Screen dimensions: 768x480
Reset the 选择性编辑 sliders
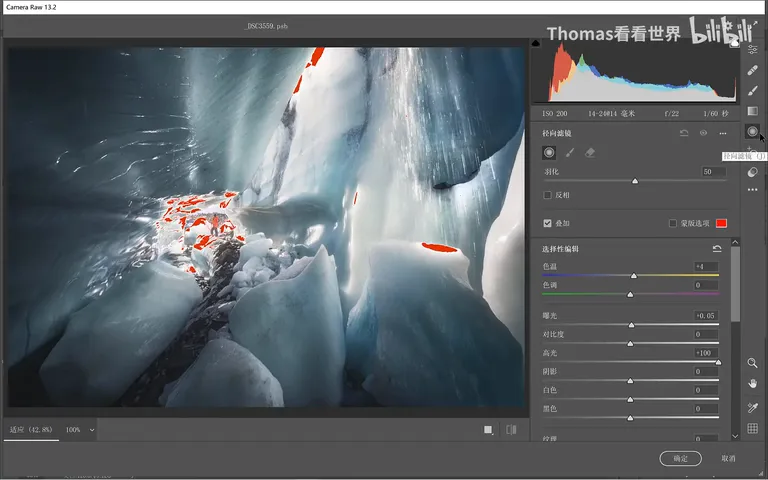click(x=717, y=249)
